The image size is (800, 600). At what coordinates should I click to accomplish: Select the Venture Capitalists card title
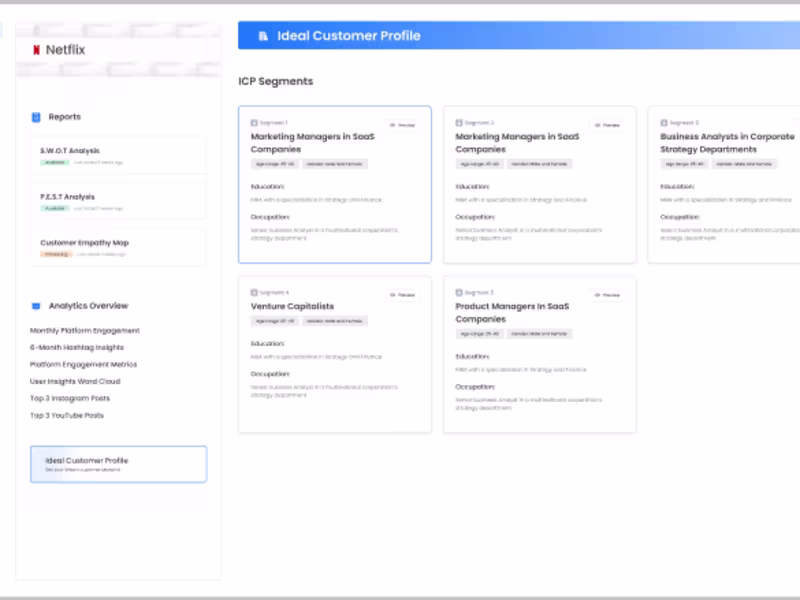(292, 306)
